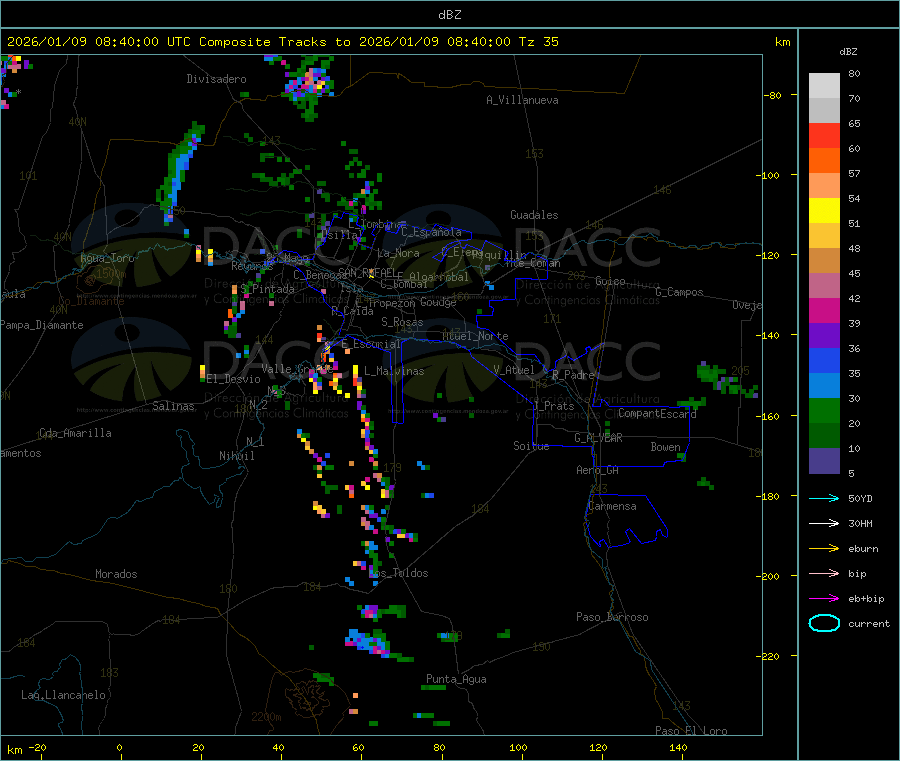Pick the magenta 39-42 dBZ swatch
The width and height of the screenshot is (900, 761).
pos(824,310)
